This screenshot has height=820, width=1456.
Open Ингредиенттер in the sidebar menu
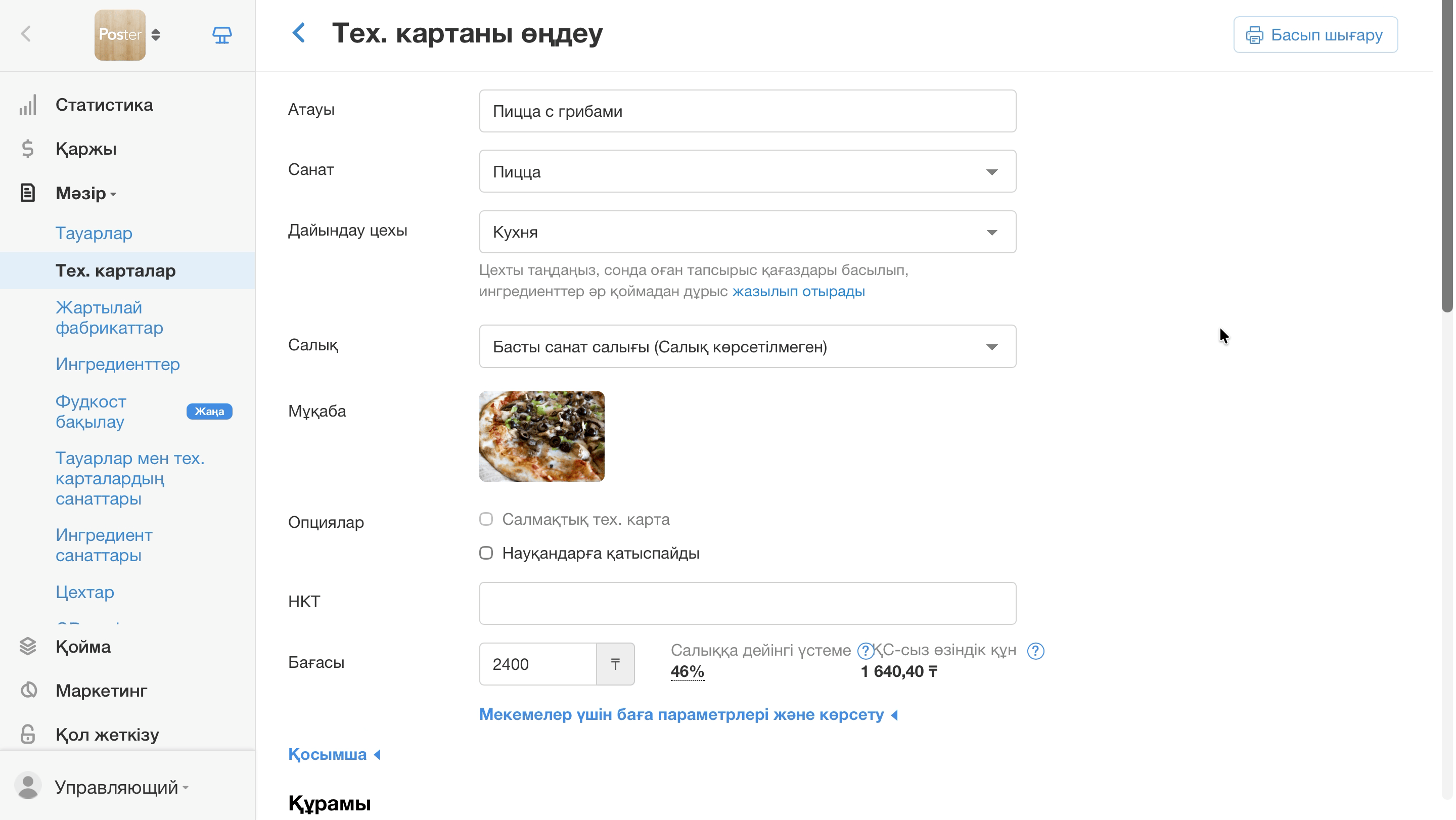pos(118,365)
